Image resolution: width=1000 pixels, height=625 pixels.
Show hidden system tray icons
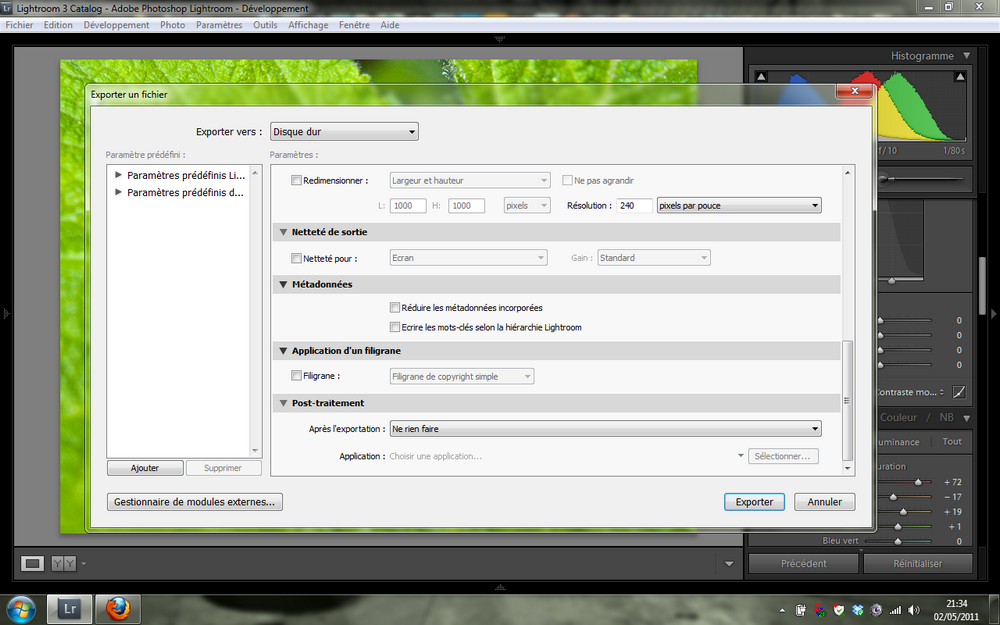[x=782, y=610]
